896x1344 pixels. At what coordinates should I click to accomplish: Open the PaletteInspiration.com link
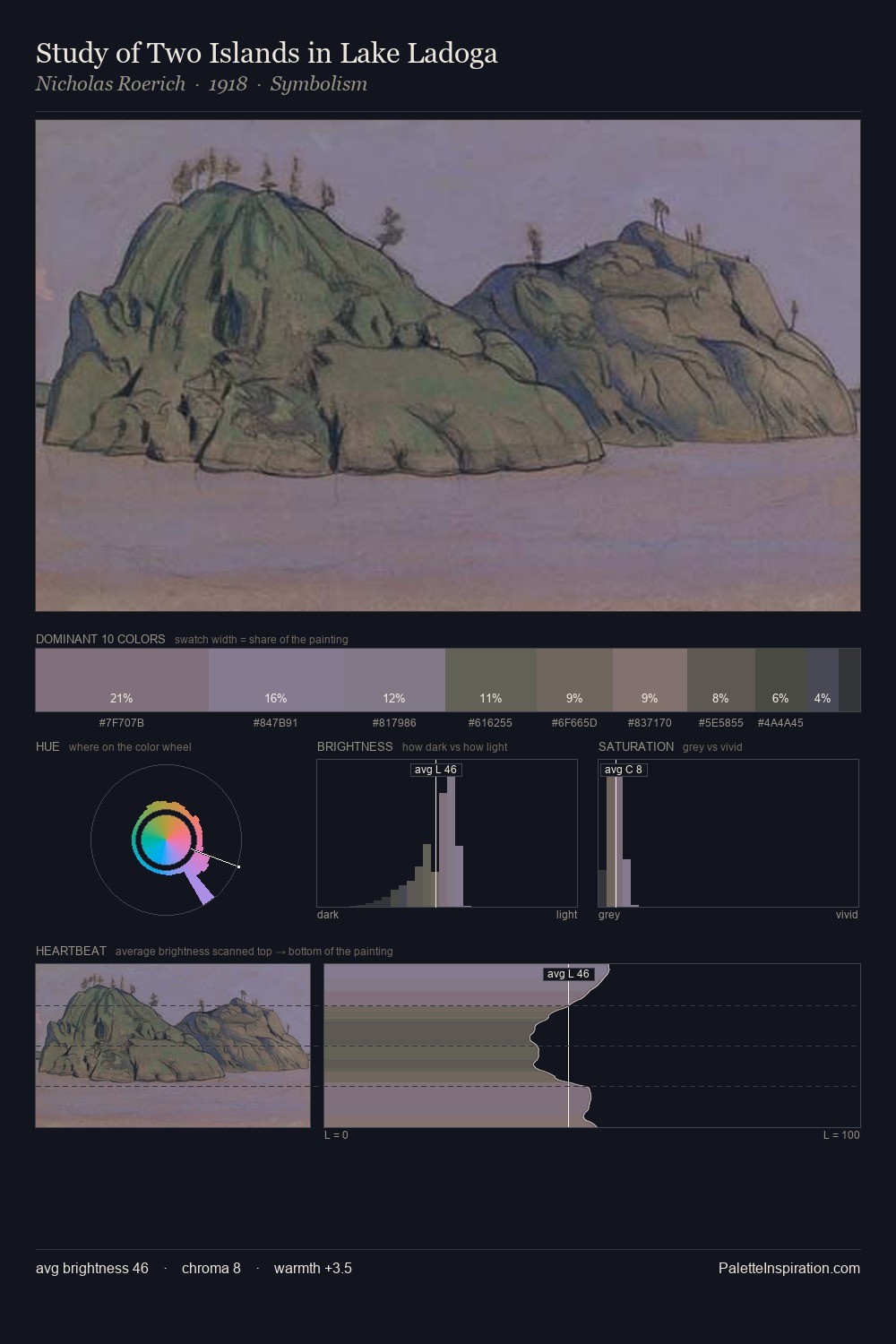click(x=789, y=1268)
